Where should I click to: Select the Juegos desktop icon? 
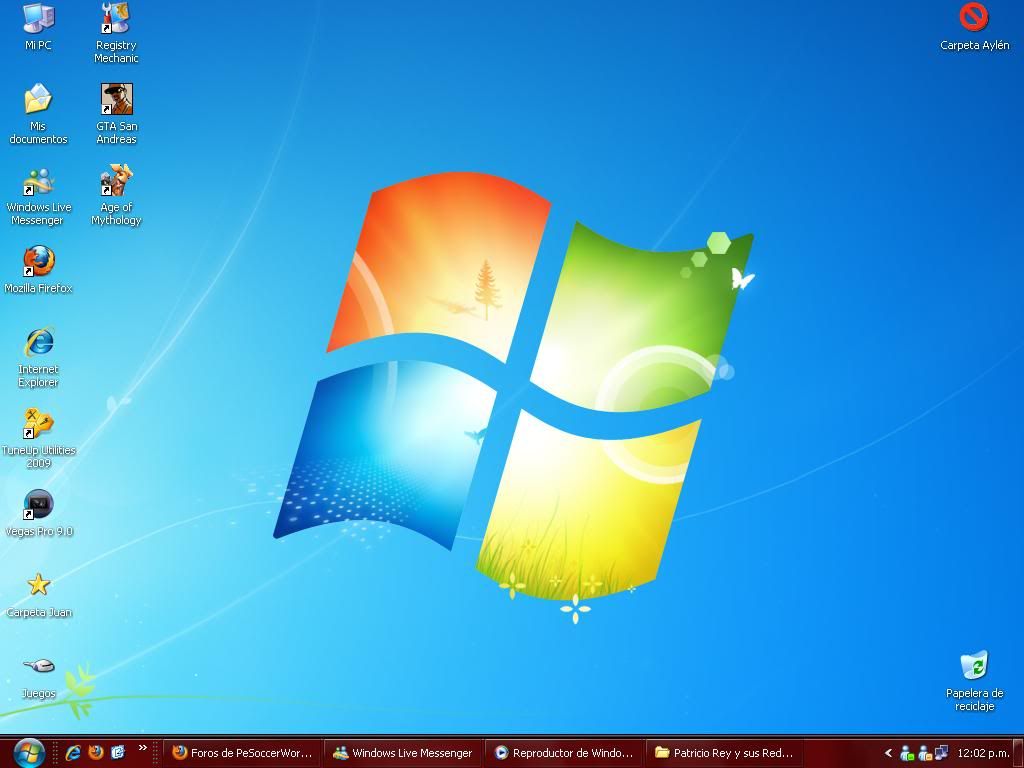pos(38,677)
